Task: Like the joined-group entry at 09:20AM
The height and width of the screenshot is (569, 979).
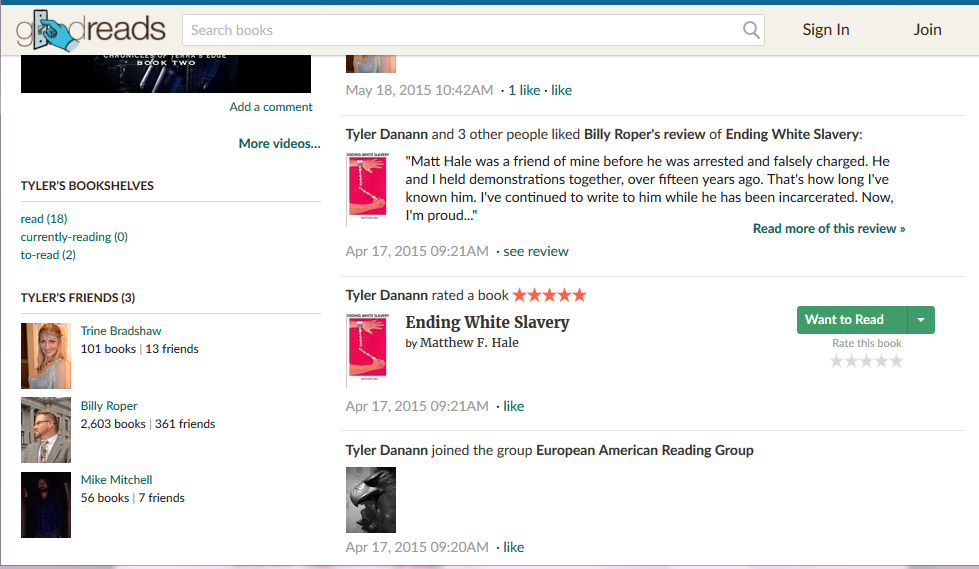Action: [x=514, y=547]
